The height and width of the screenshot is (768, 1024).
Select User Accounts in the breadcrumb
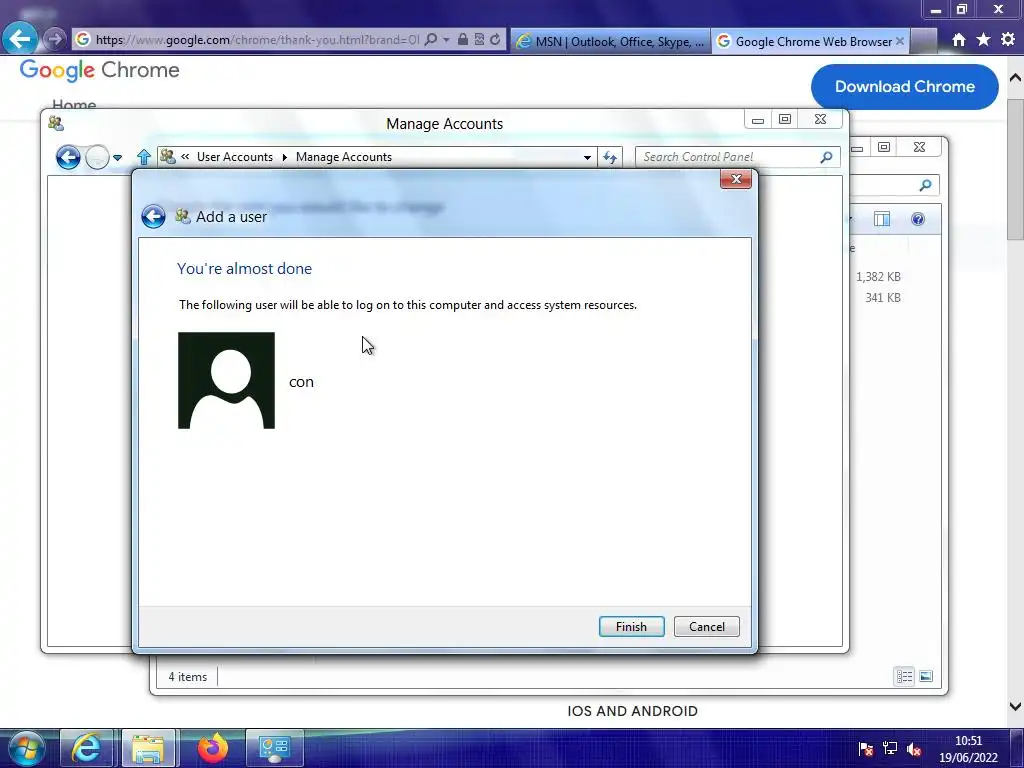tap(234, 157)
